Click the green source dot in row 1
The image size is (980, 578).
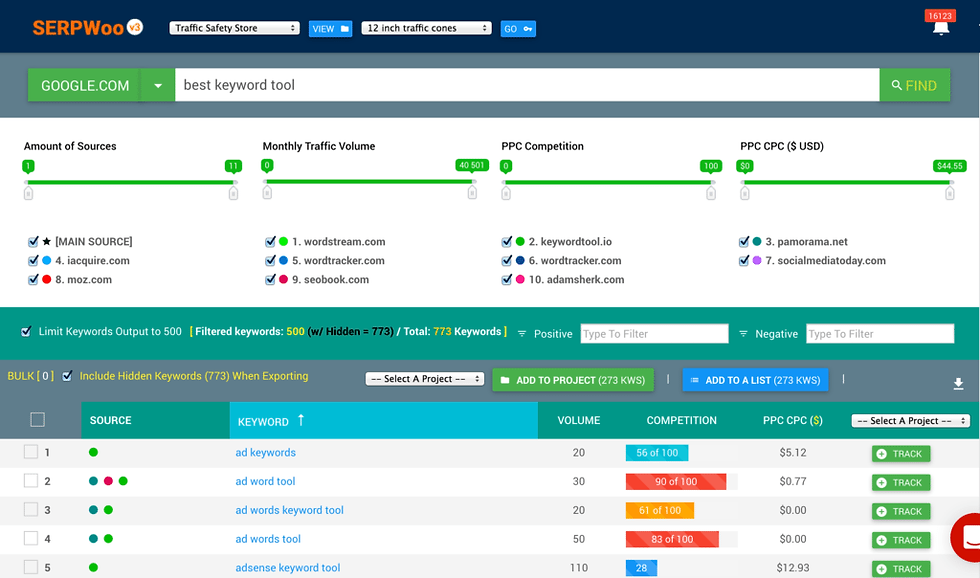pyautogui.click(x=93, y=452)
